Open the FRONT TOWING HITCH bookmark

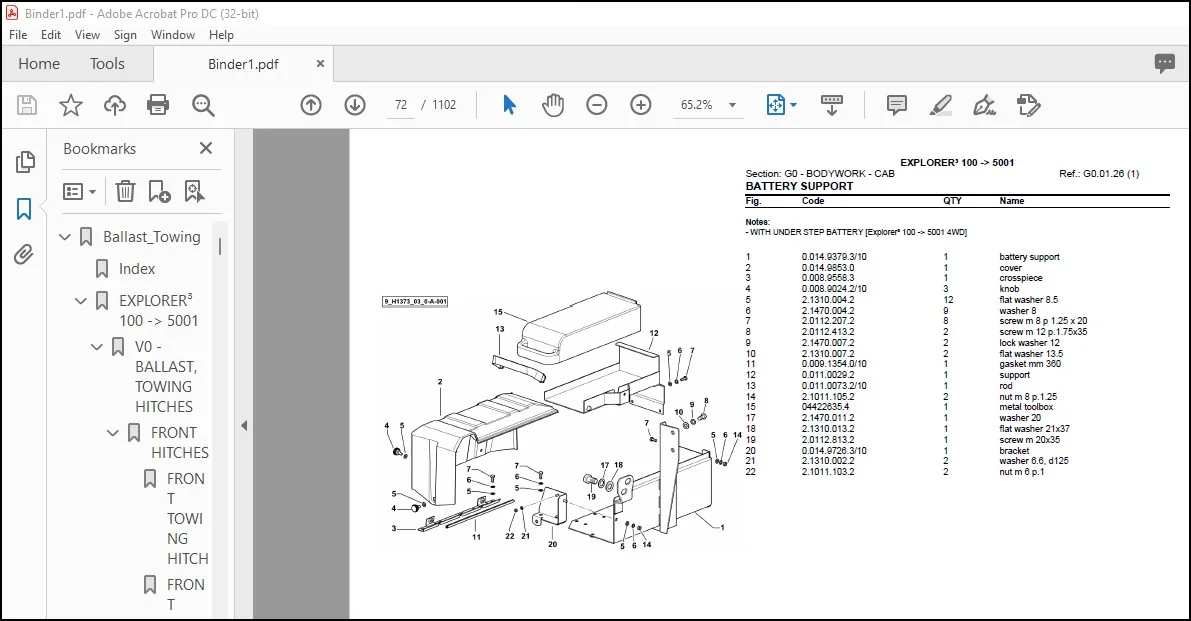(187, 519)
